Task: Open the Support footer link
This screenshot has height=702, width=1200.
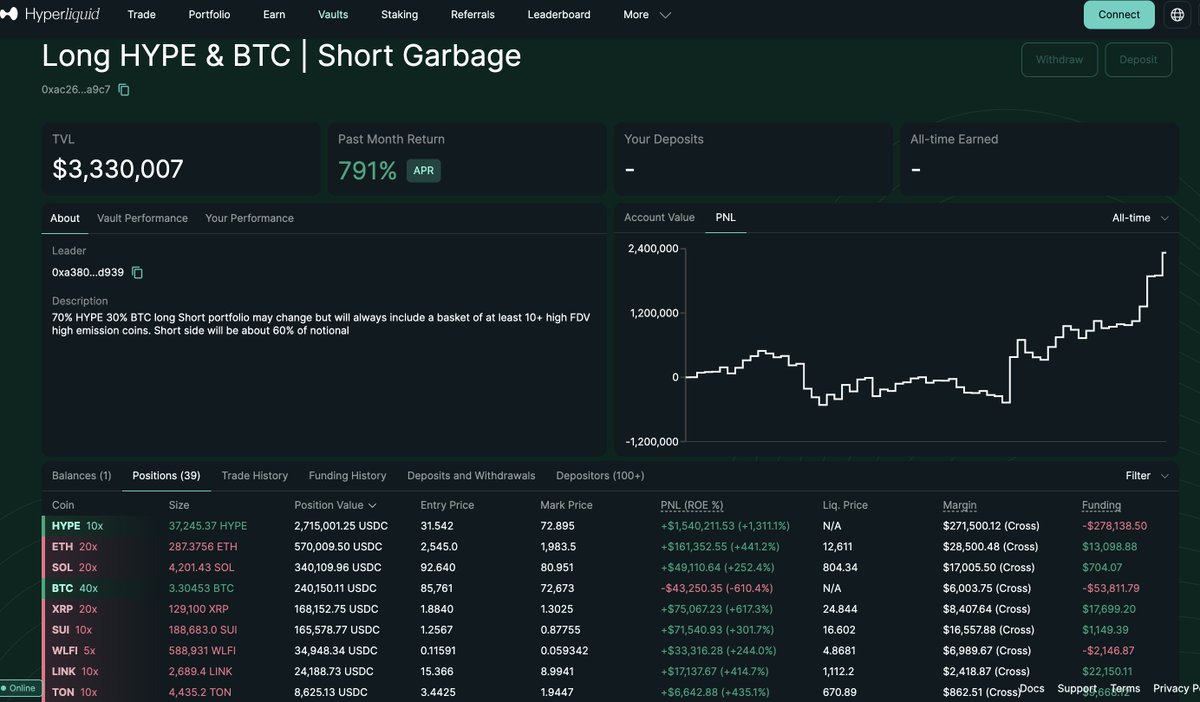Action: (x=1076, y=688)
